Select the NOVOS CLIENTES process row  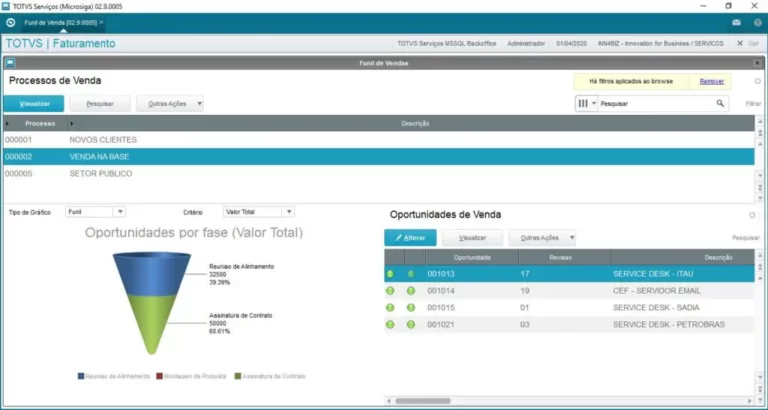coord(100,140)
